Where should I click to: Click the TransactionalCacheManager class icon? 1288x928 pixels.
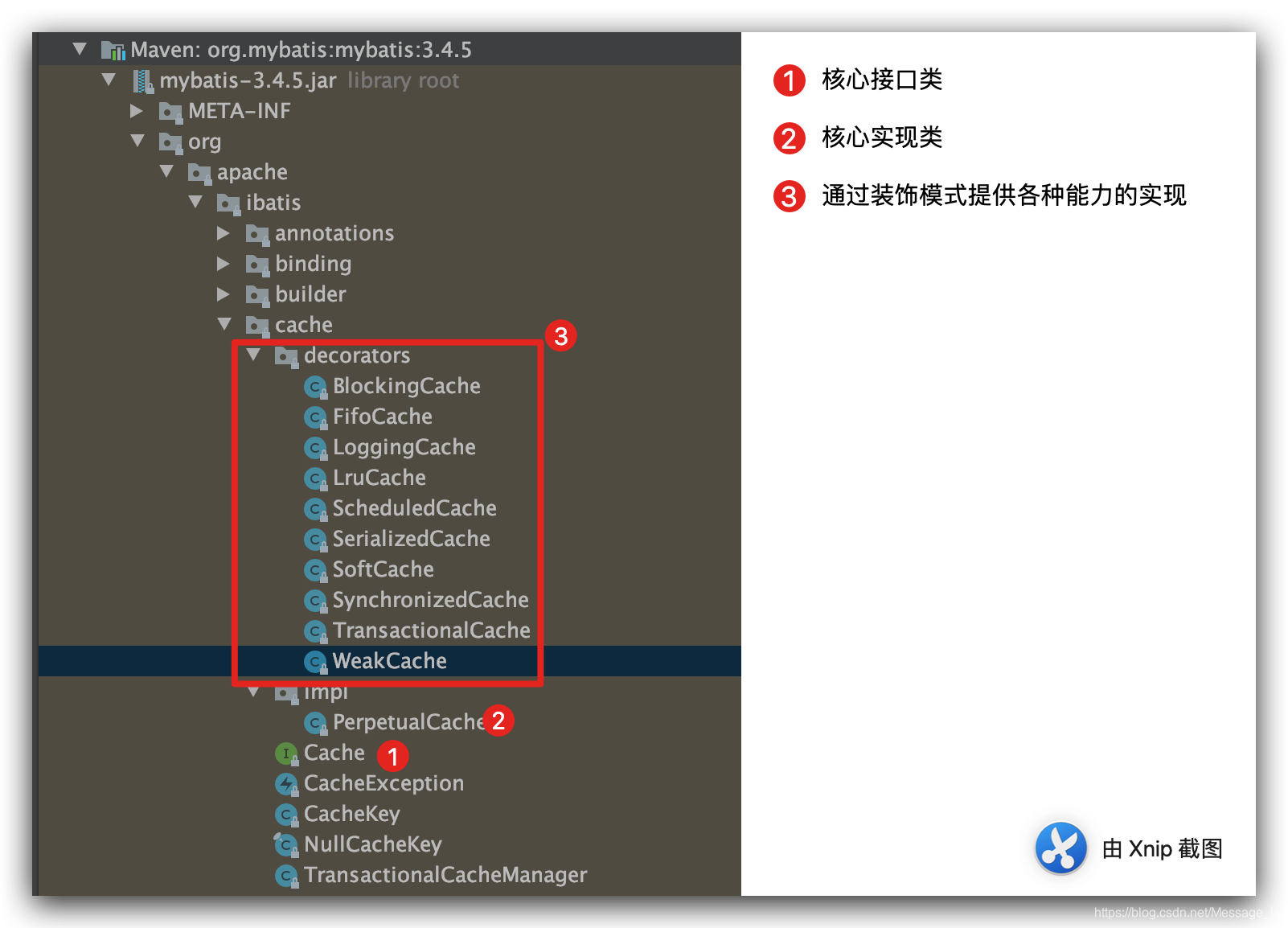(x=286, y=876)
